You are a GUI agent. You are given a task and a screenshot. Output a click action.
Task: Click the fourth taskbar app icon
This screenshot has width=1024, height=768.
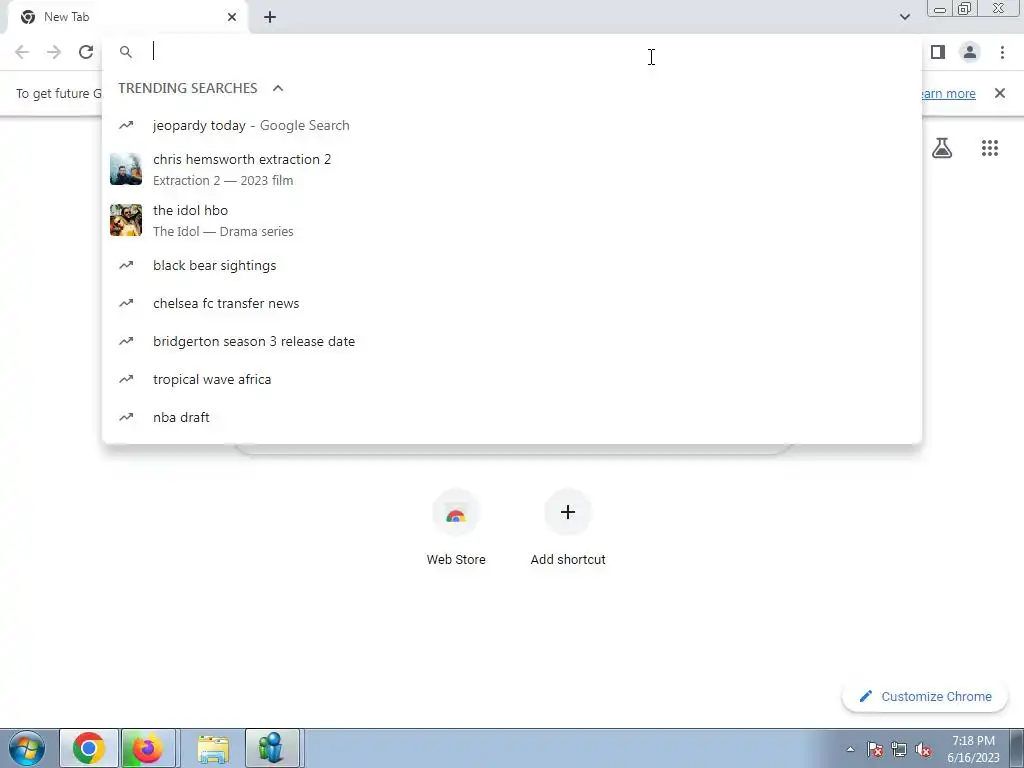coord(272,748)
